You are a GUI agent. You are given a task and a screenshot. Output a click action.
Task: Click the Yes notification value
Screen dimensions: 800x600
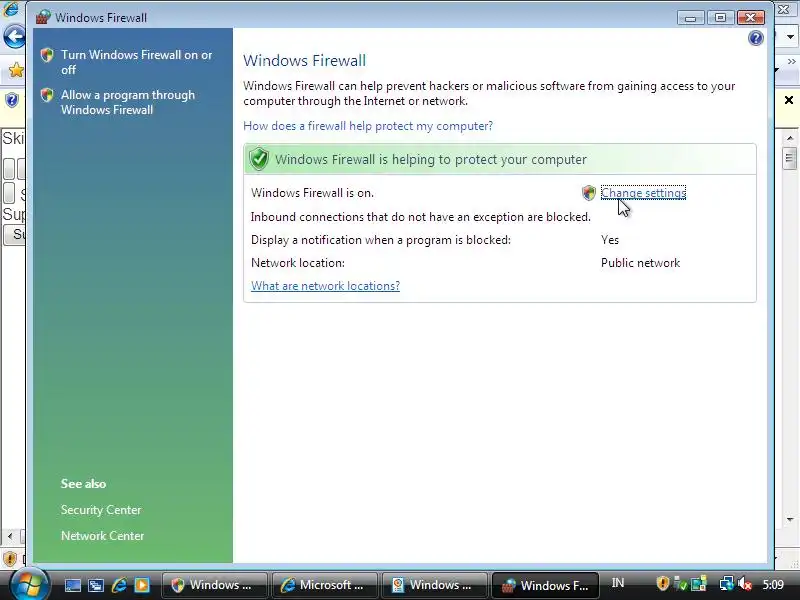pyautogui.click(x=610, y=240)
